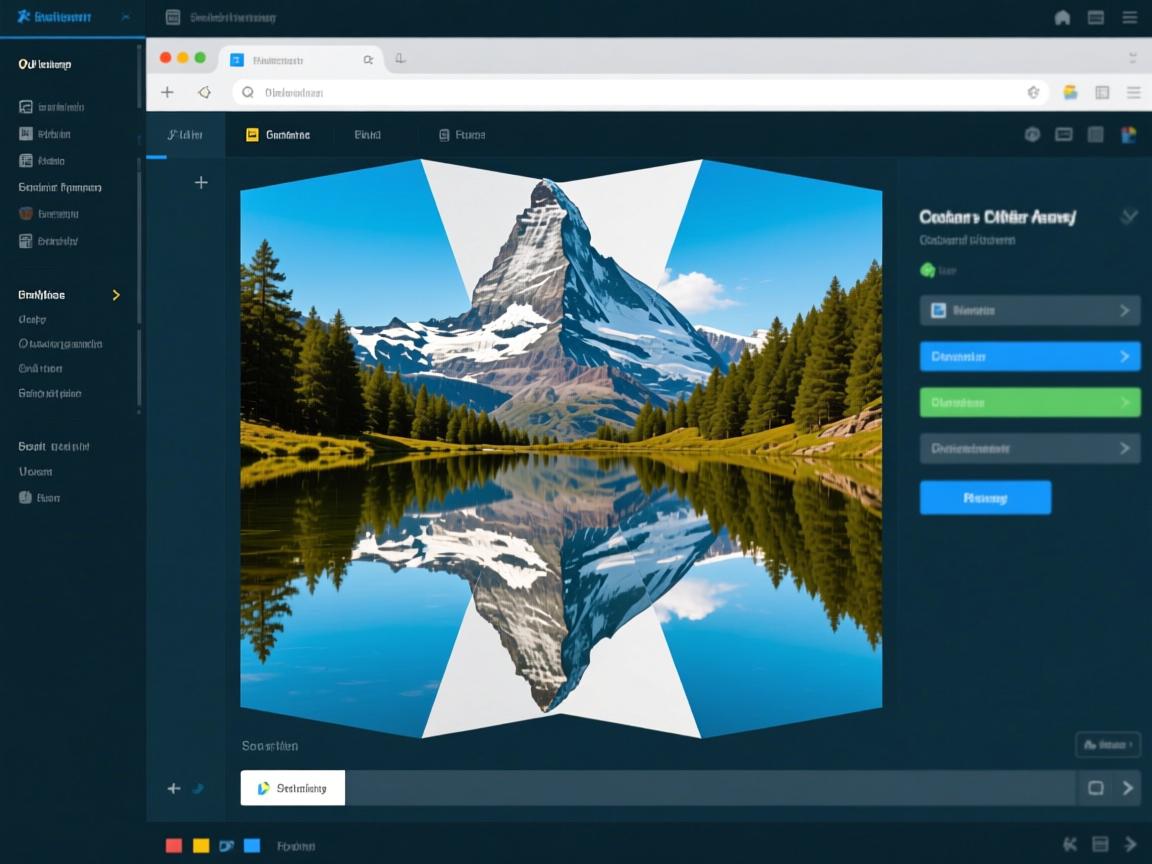
Task: Click the double-arrow back icon at bottom right
Action: (x=1070, y=845)
